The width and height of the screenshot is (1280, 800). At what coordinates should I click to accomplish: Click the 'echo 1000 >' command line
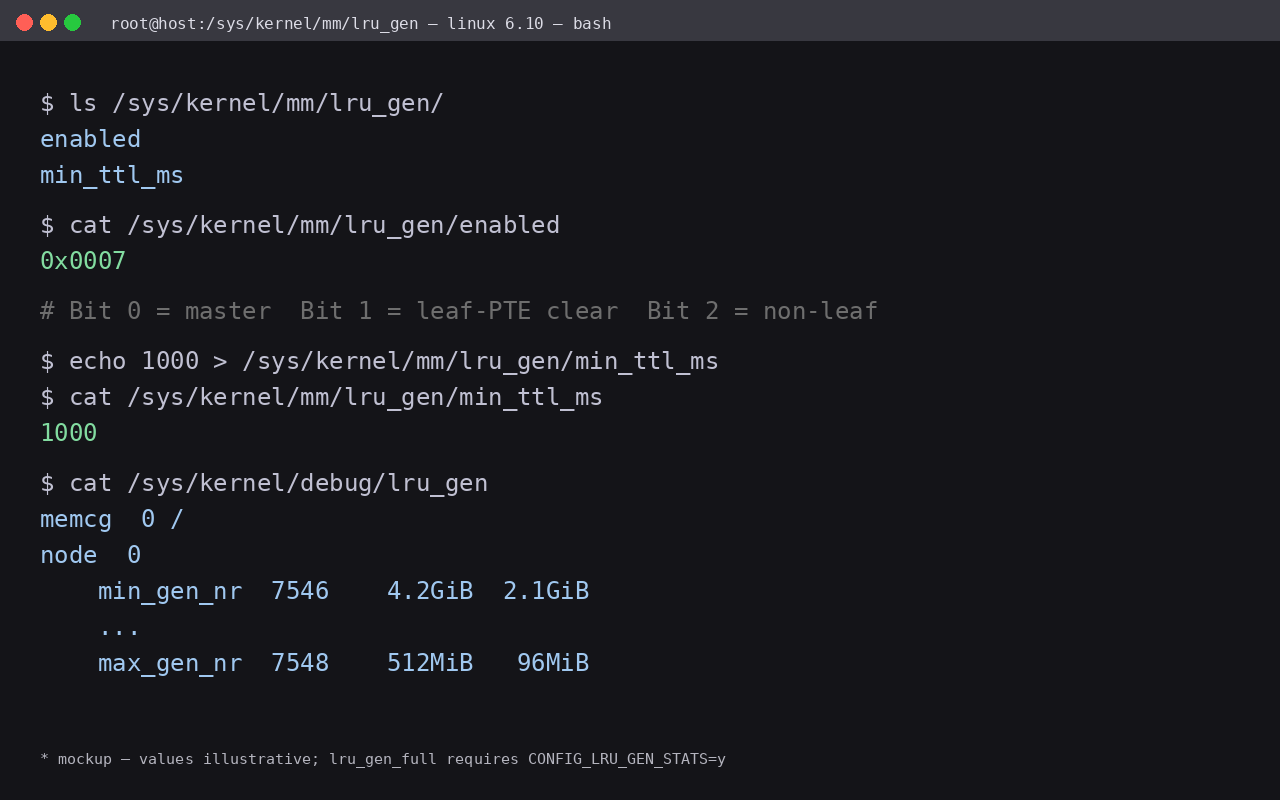379,361
